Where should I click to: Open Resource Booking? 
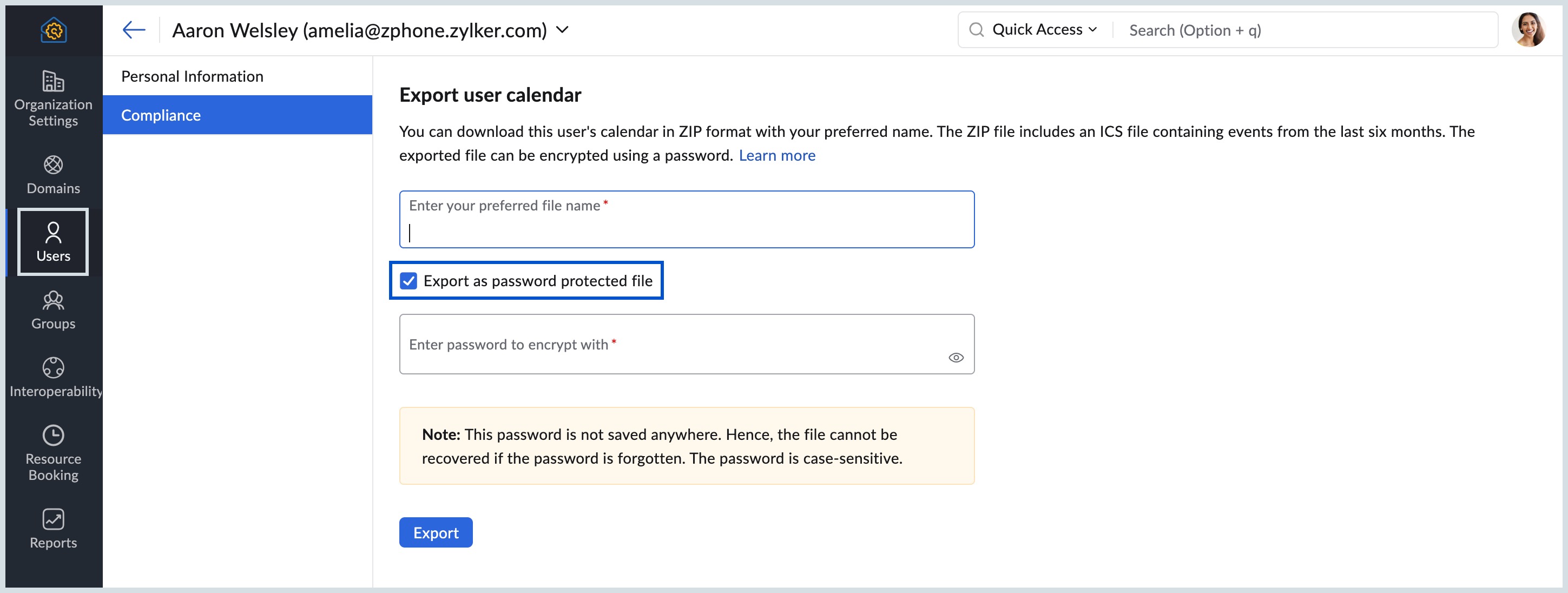[53, 453]
